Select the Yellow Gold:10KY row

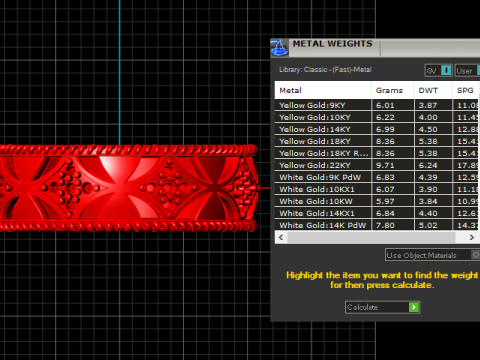coord(377,117)
